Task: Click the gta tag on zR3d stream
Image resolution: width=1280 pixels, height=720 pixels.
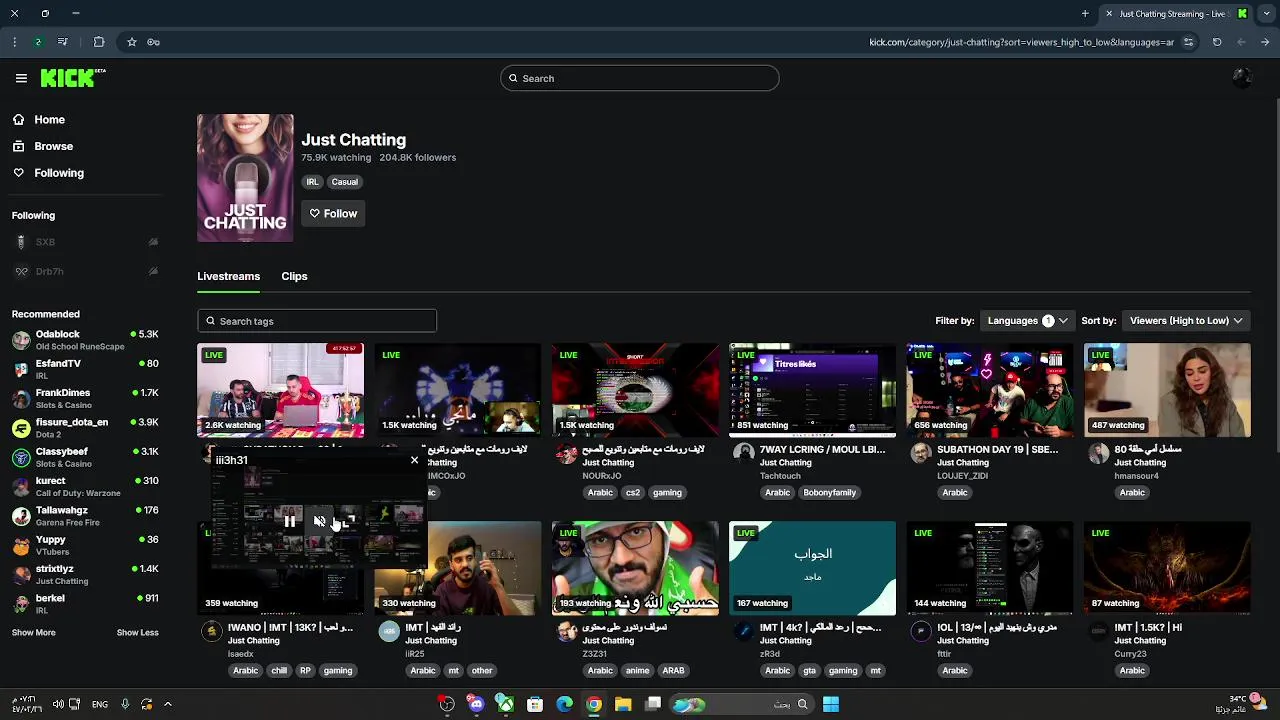Action: click(x=809, y=670)
